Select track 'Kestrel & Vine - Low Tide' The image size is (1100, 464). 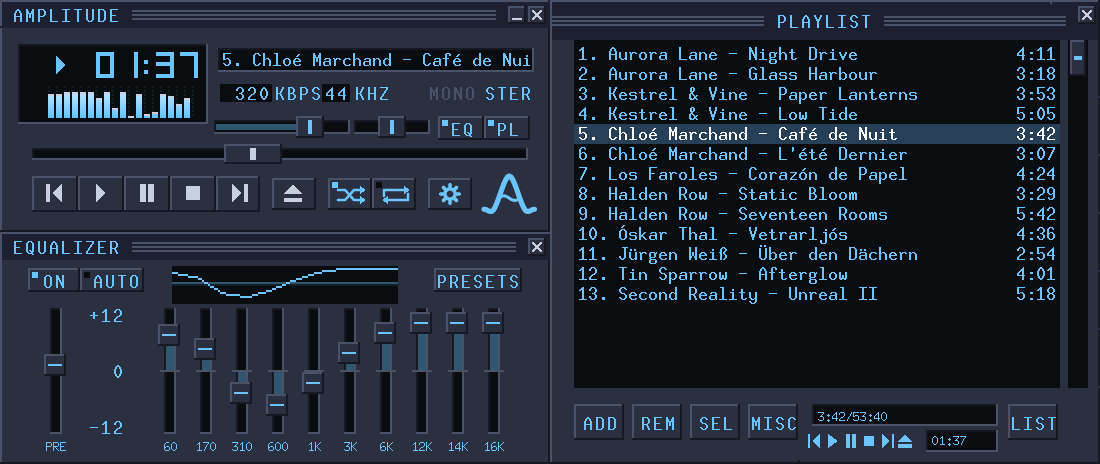click(817, 114)
